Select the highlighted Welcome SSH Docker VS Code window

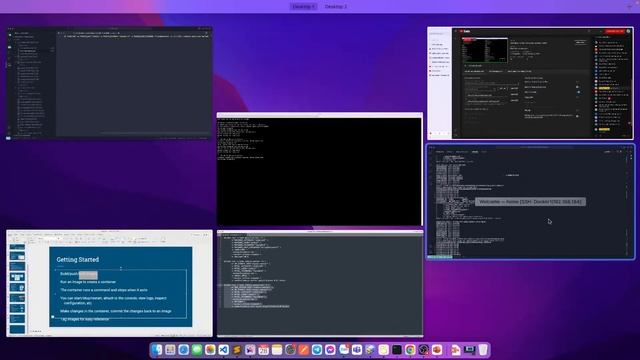pyautogui.click(x=531, y=202)
